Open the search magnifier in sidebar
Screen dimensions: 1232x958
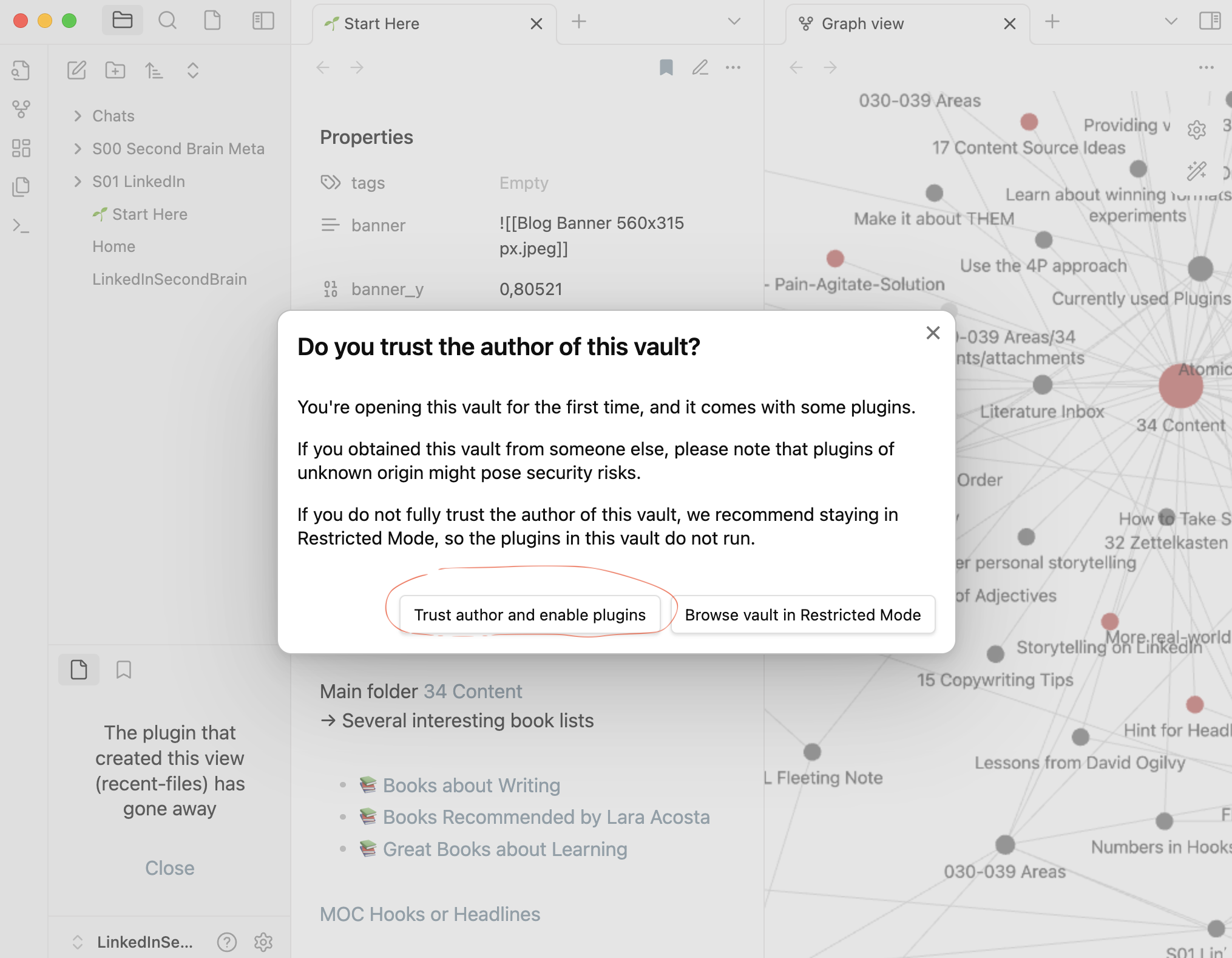coord(167,21)
